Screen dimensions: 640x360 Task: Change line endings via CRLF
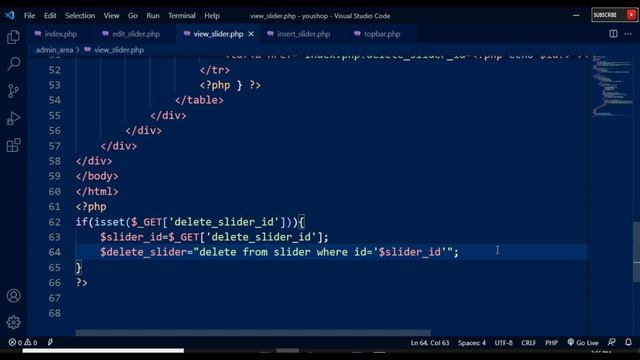[x=529, y=342]
